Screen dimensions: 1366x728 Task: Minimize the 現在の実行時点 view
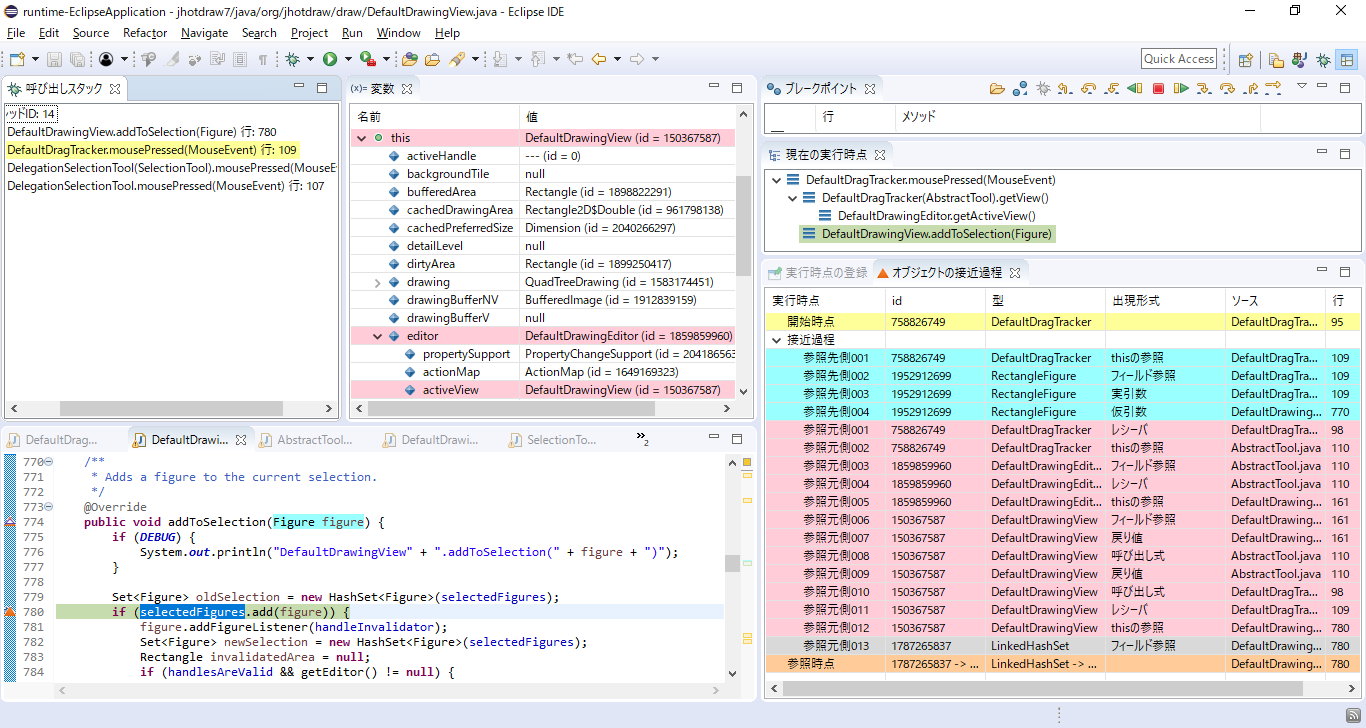1322,154
